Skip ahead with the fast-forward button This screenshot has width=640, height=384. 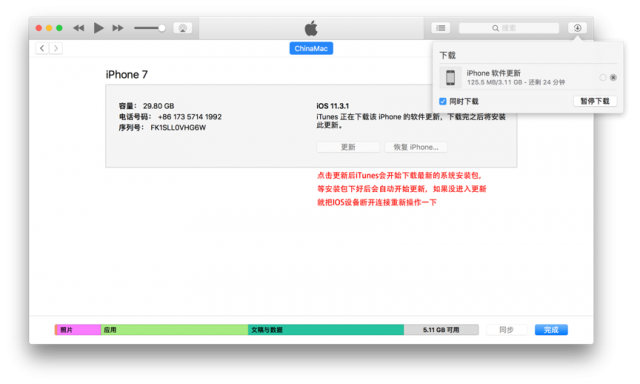point(118,28)
